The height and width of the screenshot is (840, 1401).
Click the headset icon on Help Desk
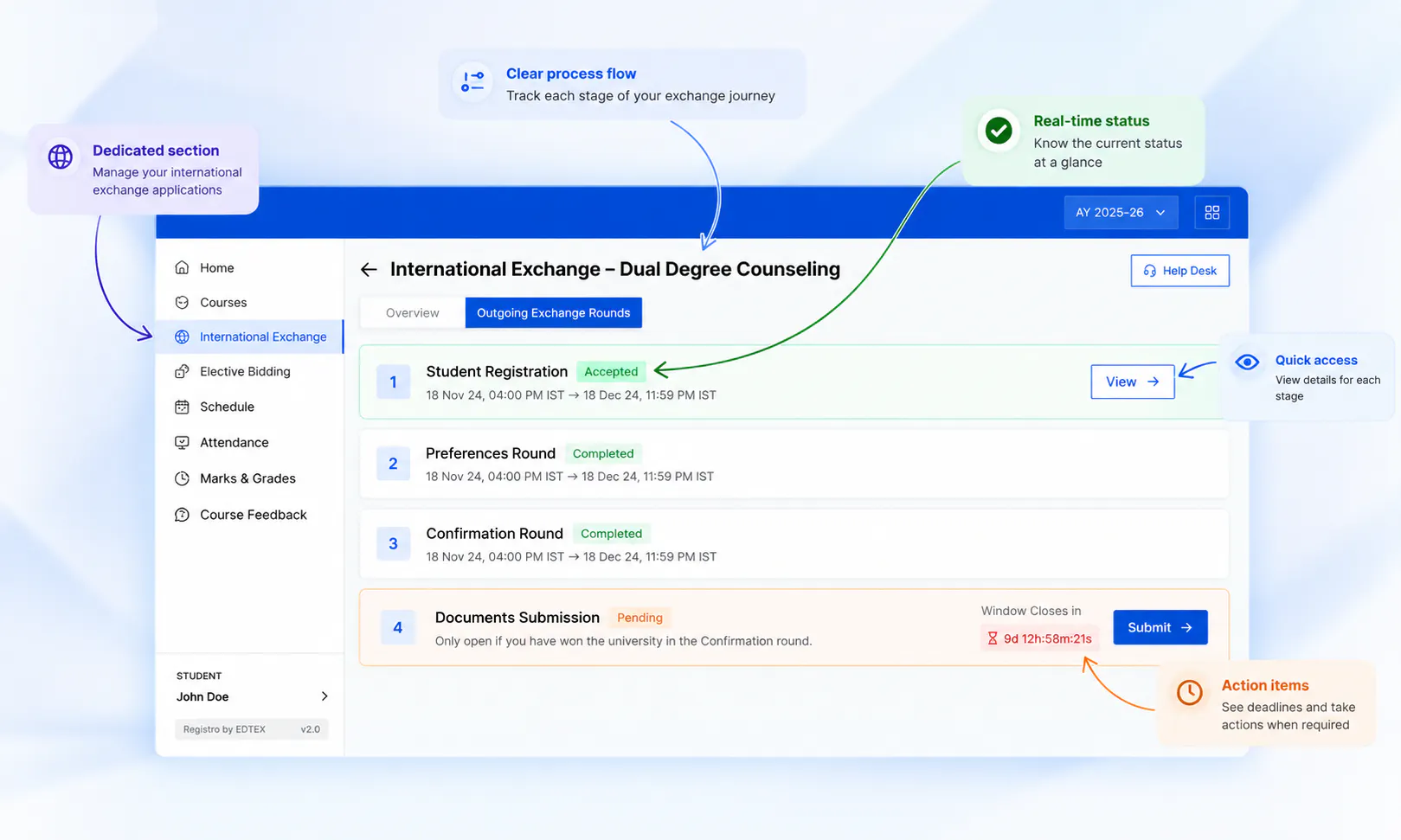pos(1149,271)
